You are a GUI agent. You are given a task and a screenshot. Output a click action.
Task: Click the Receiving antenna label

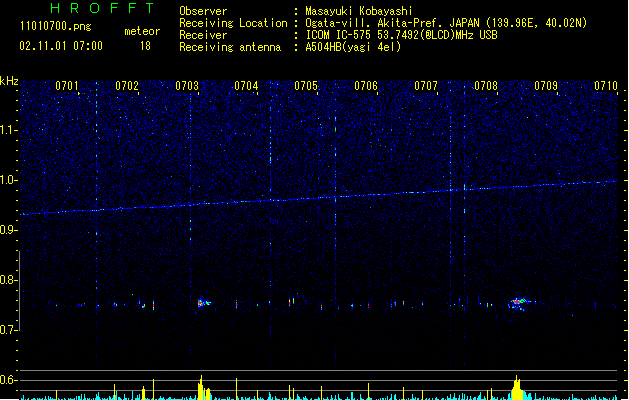230,47
